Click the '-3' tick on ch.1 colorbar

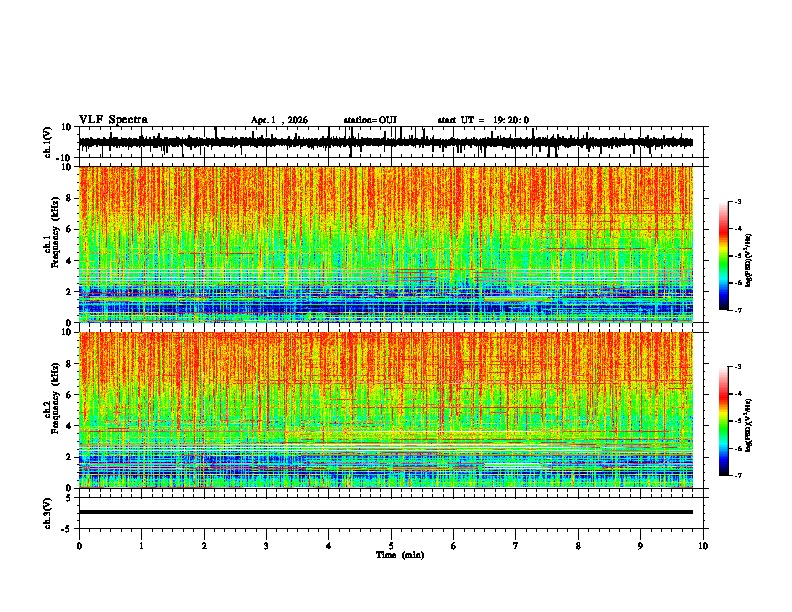pos(738,201)
